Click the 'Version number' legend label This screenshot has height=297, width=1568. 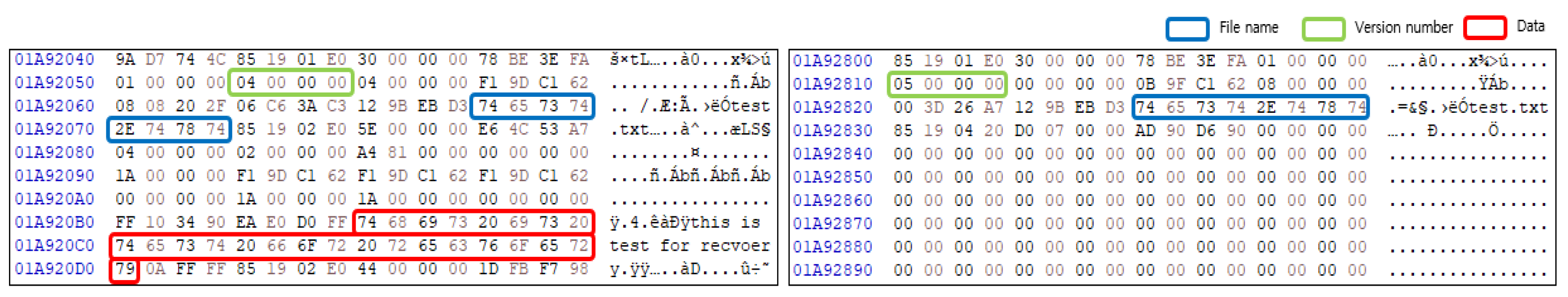pos(1403,28)
